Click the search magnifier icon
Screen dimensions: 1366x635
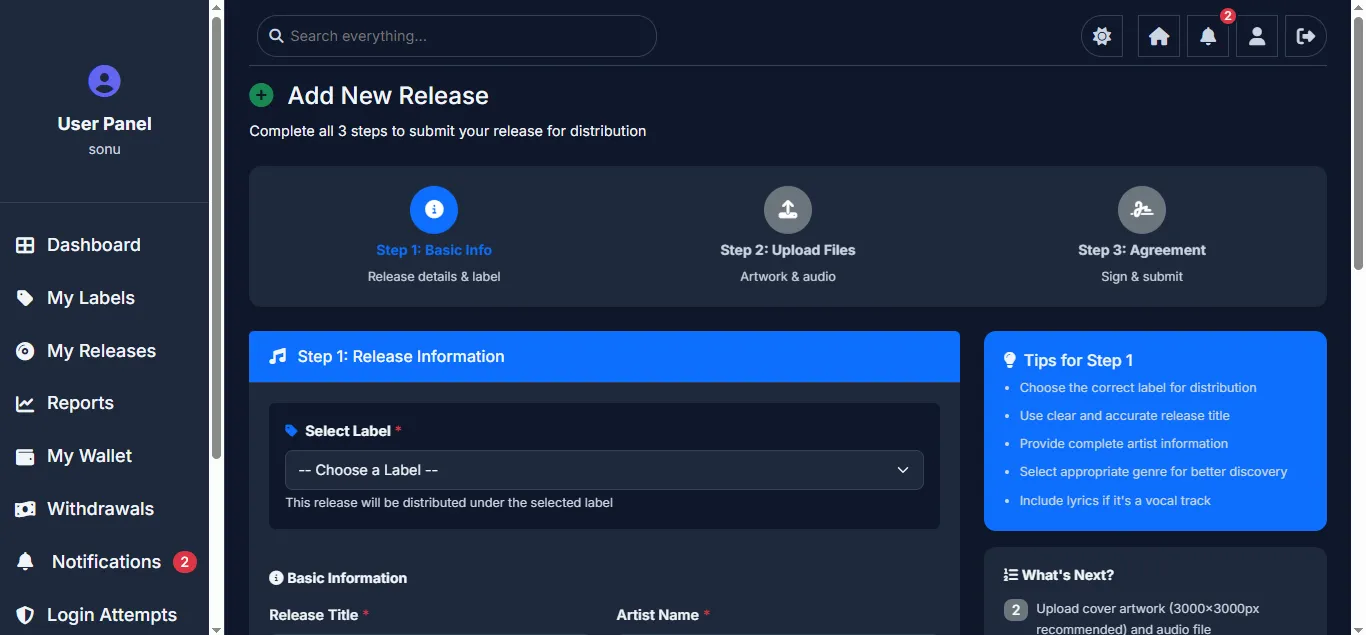(277, 36)
